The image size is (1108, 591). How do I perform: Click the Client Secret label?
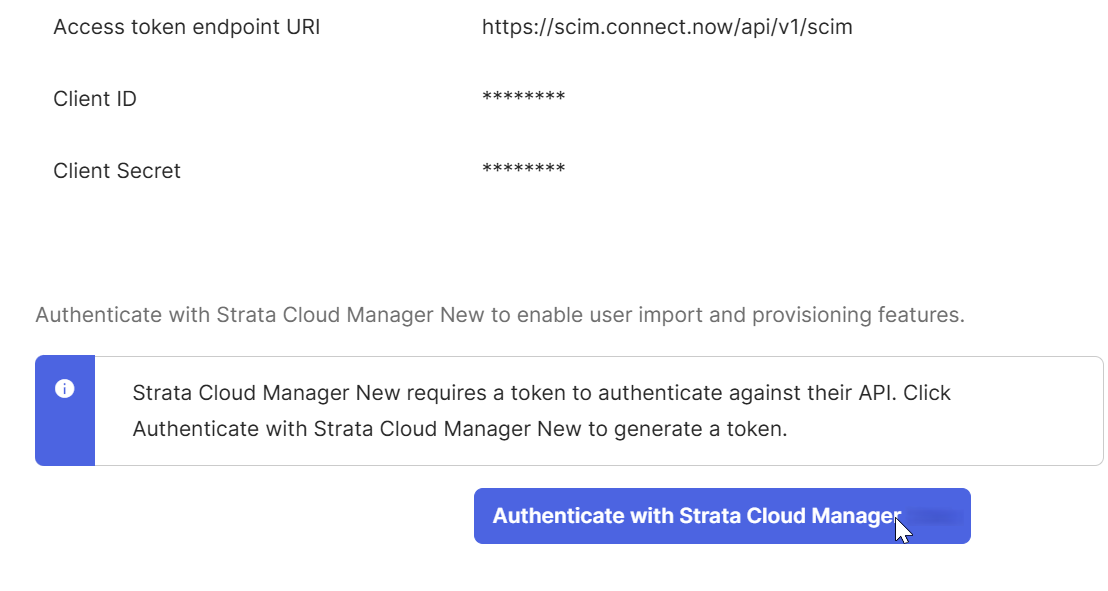[117, 171]
